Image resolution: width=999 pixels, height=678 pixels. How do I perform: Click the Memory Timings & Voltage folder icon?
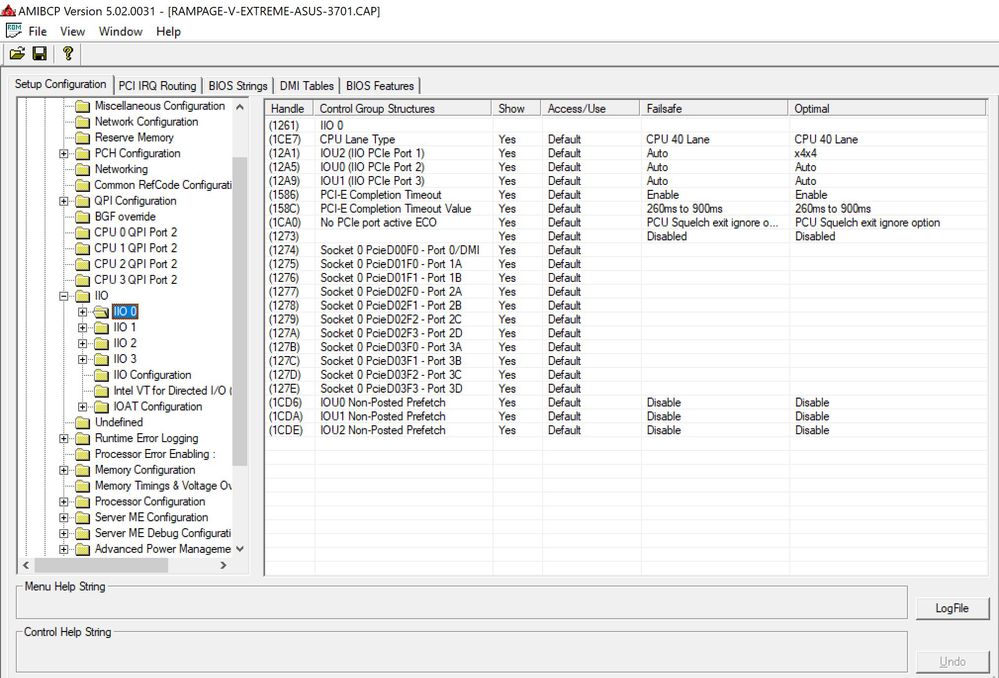click(82, 486)
